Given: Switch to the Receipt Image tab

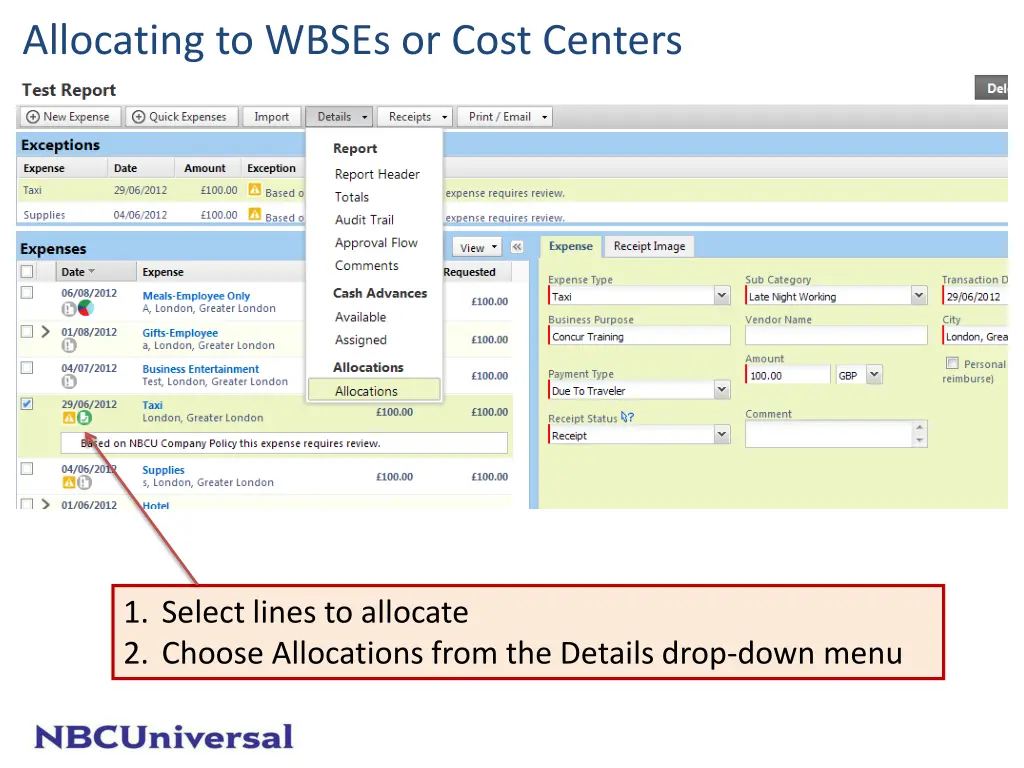Looking at the screenshot, I should (649, 246).
